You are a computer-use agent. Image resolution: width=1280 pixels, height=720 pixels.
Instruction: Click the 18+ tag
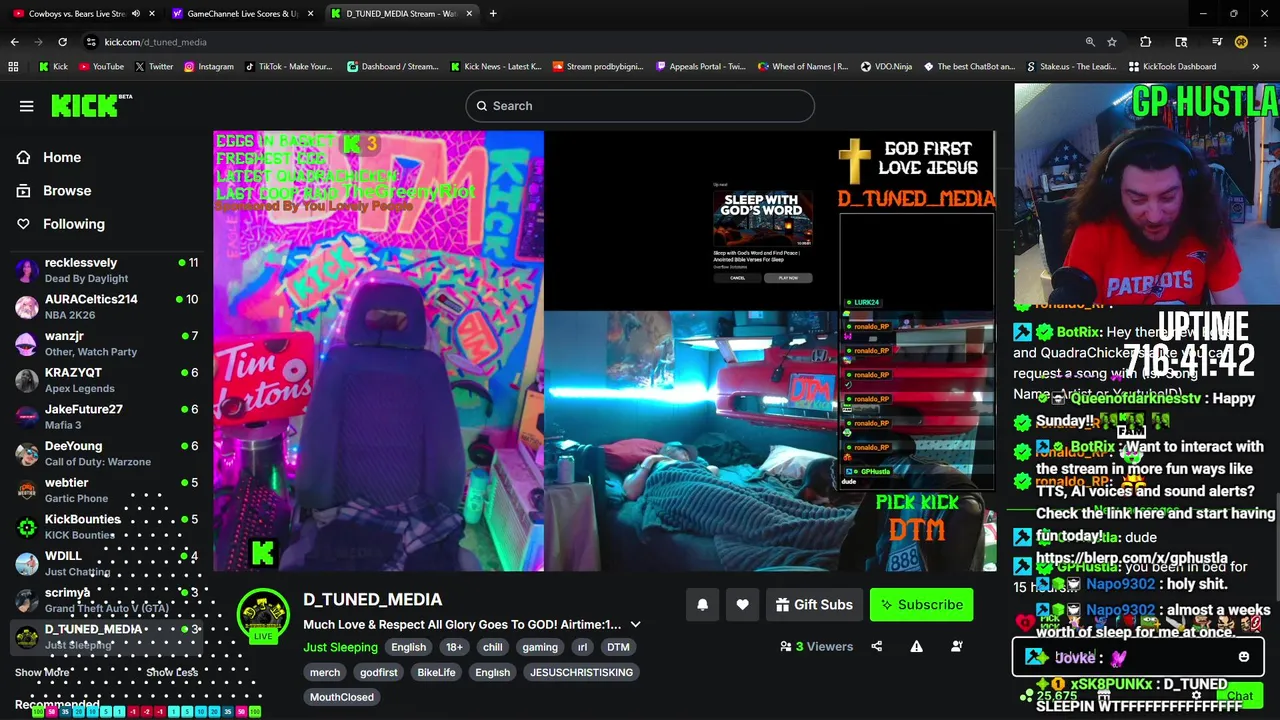tap(454, 648)
